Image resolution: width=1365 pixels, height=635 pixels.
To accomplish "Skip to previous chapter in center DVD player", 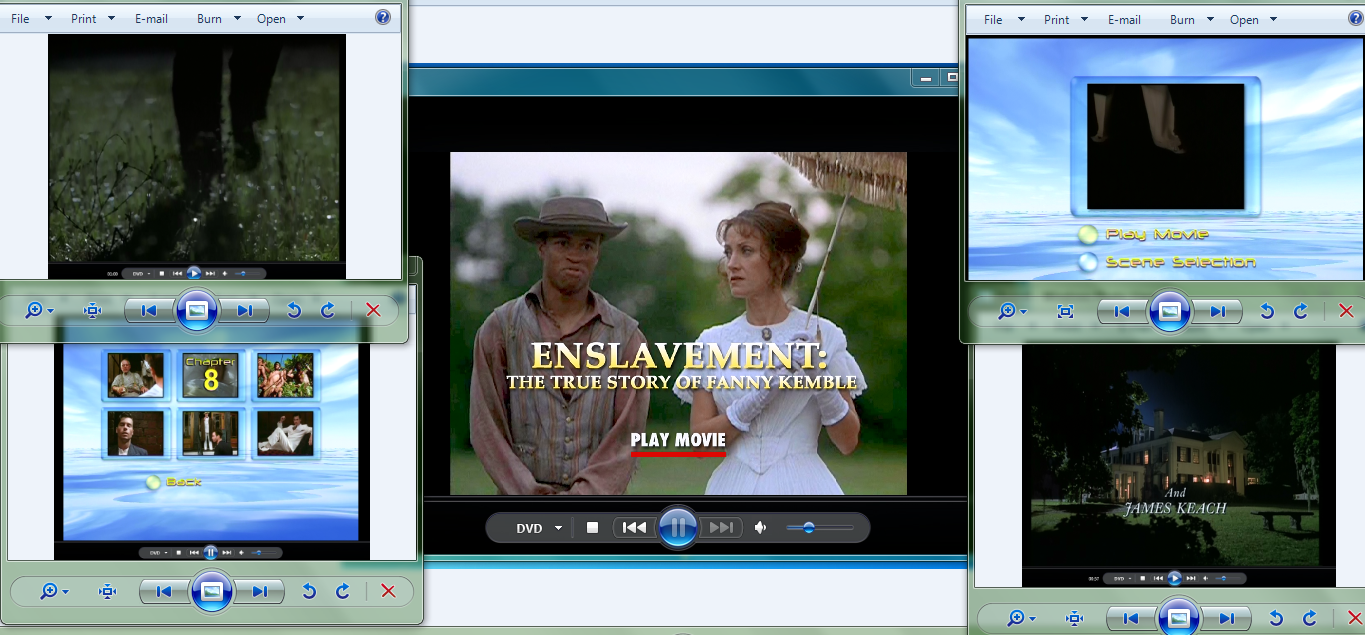I will 634,527.
